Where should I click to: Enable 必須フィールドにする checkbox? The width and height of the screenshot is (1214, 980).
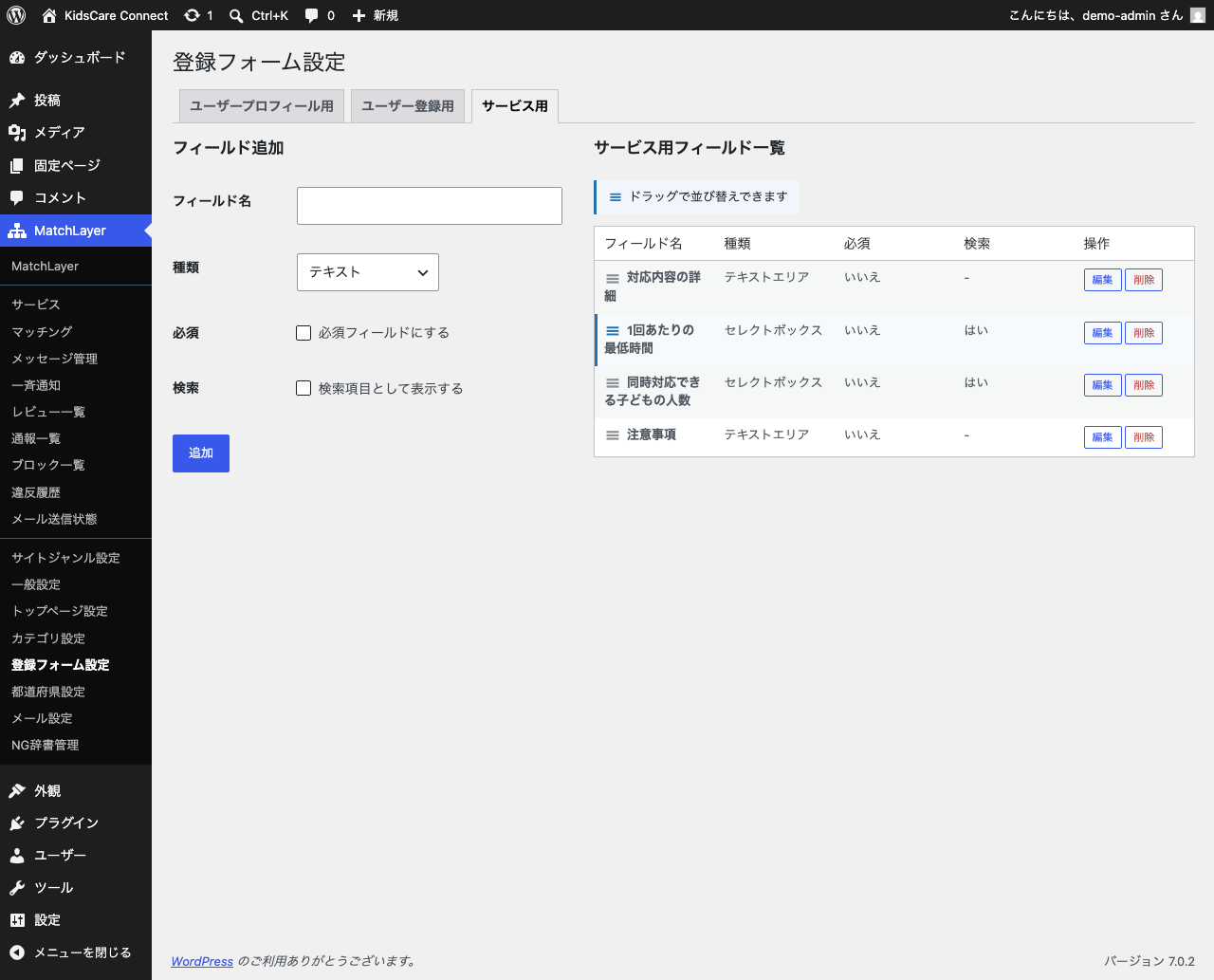click(x=303, y=333)
